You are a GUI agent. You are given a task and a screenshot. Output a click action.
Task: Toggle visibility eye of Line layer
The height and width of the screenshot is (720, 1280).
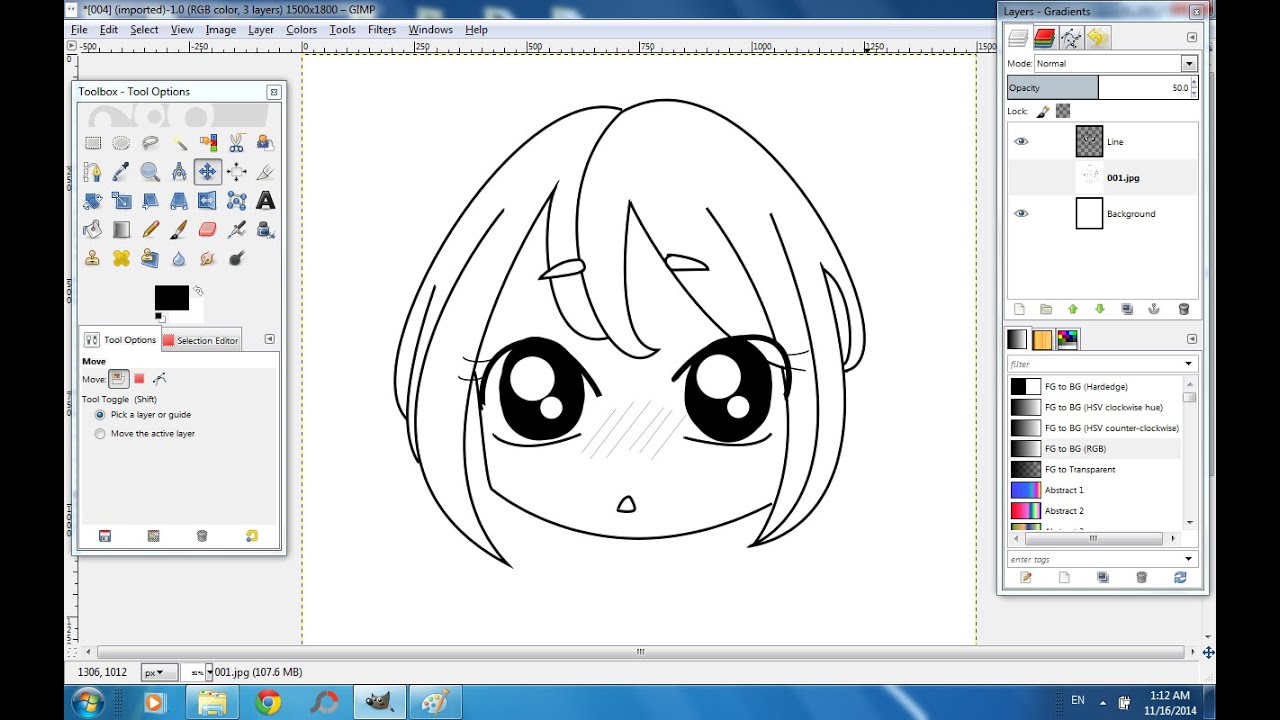click(1021, 142)
